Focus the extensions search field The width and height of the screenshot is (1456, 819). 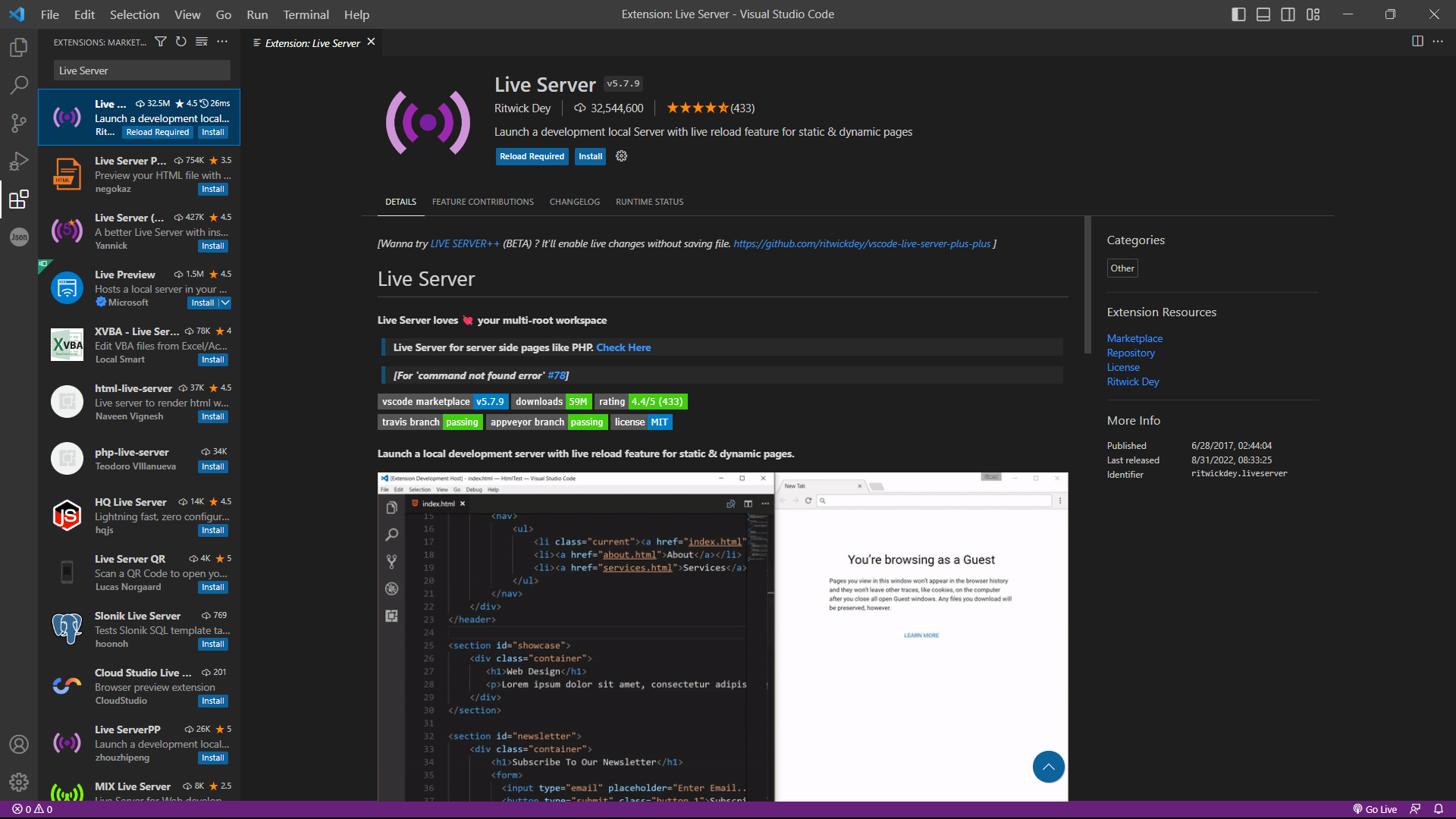coord(142,71)
